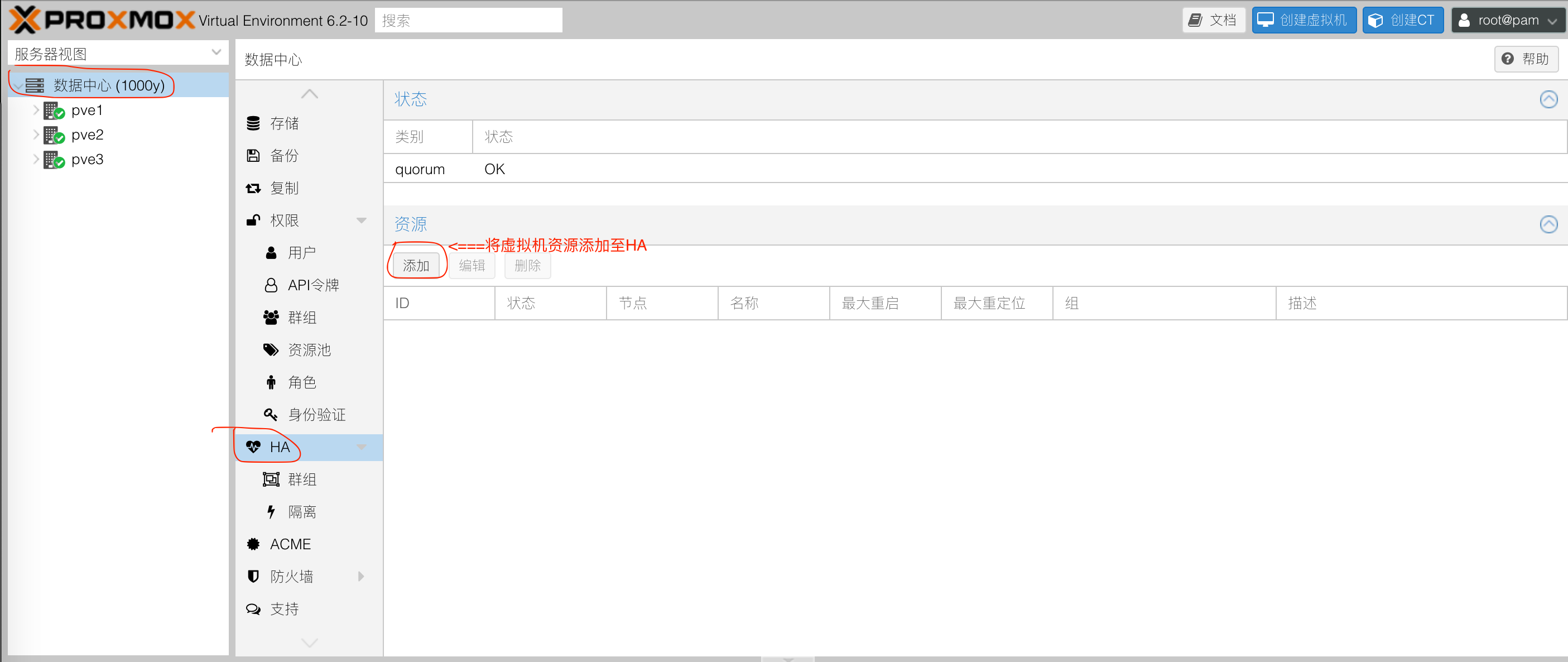Click the authentication key icon
Image resolution: width=1568 pixels, height=662 pixels.
point(271,414)
